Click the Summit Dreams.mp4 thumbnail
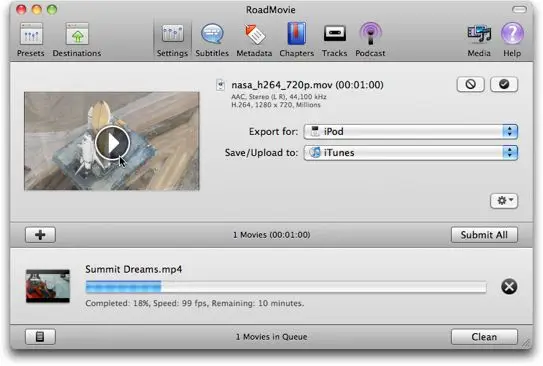 click(x=48, y=286)
